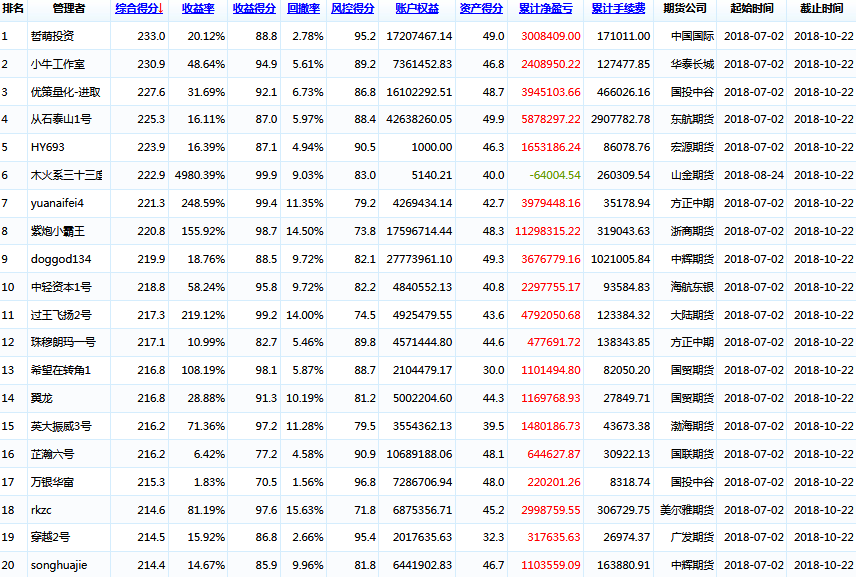
Task: Sort by 综合得分 column header
Action: pyautogui.click(x=139, y=9)
